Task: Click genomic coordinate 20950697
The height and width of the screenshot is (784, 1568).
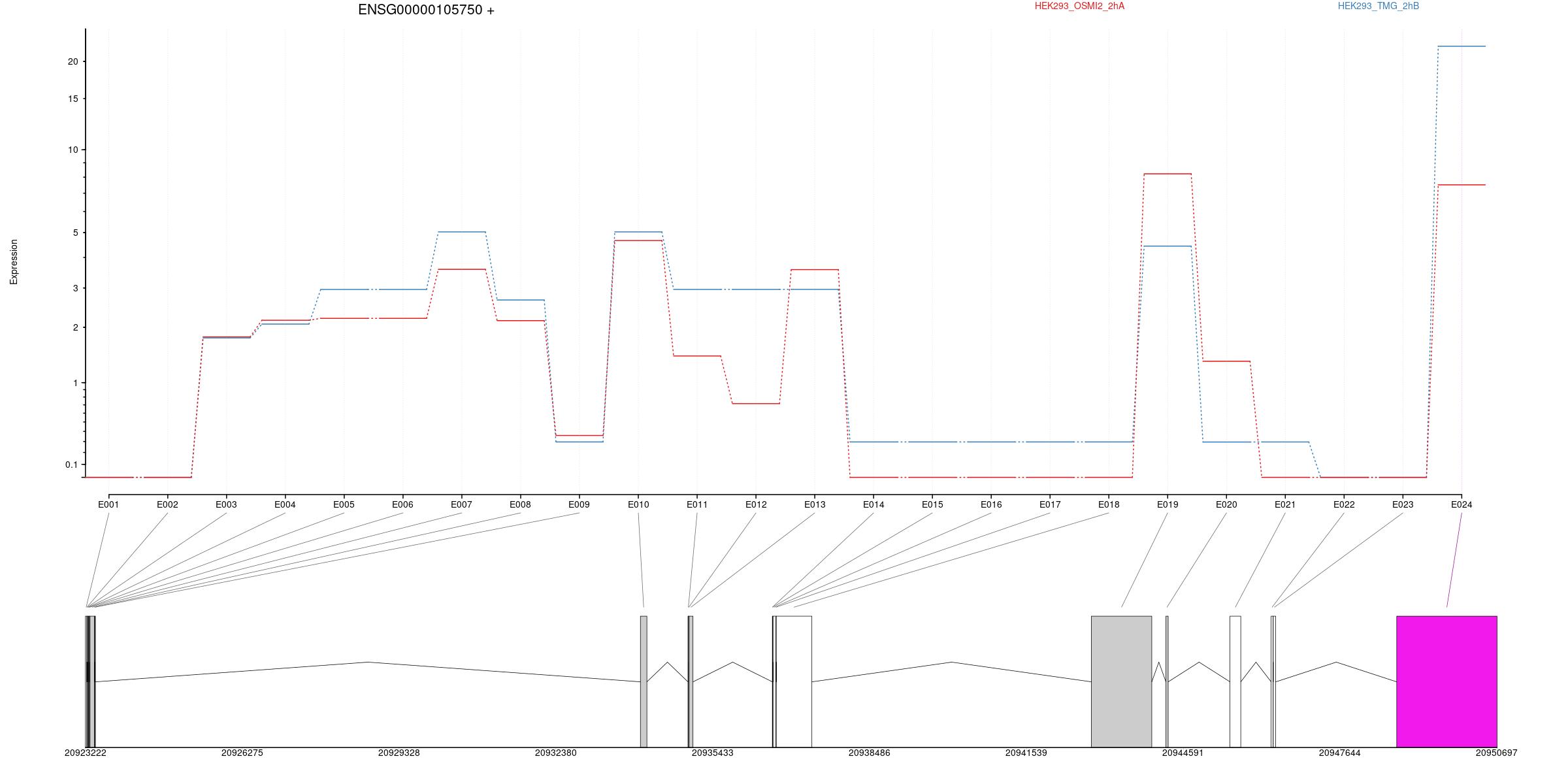Action: coord(1497,753)
